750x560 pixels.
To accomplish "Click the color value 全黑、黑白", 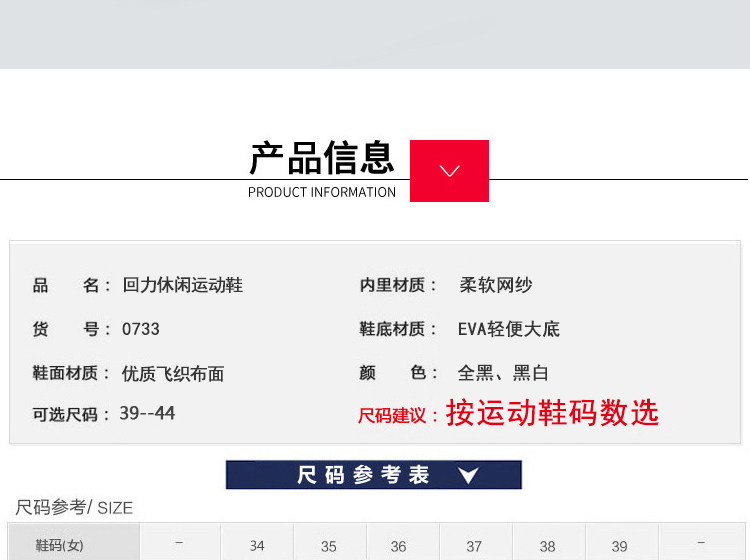I will [x=503, y=373].
